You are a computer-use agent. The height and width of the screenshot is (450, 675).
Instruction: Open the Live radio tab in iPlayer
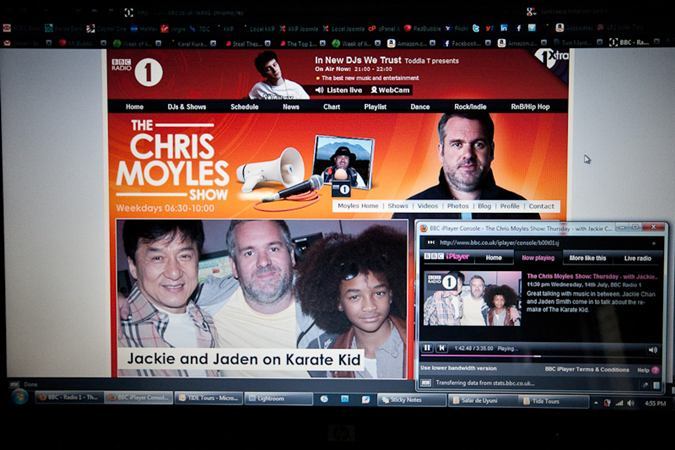[x=638, y=258]
